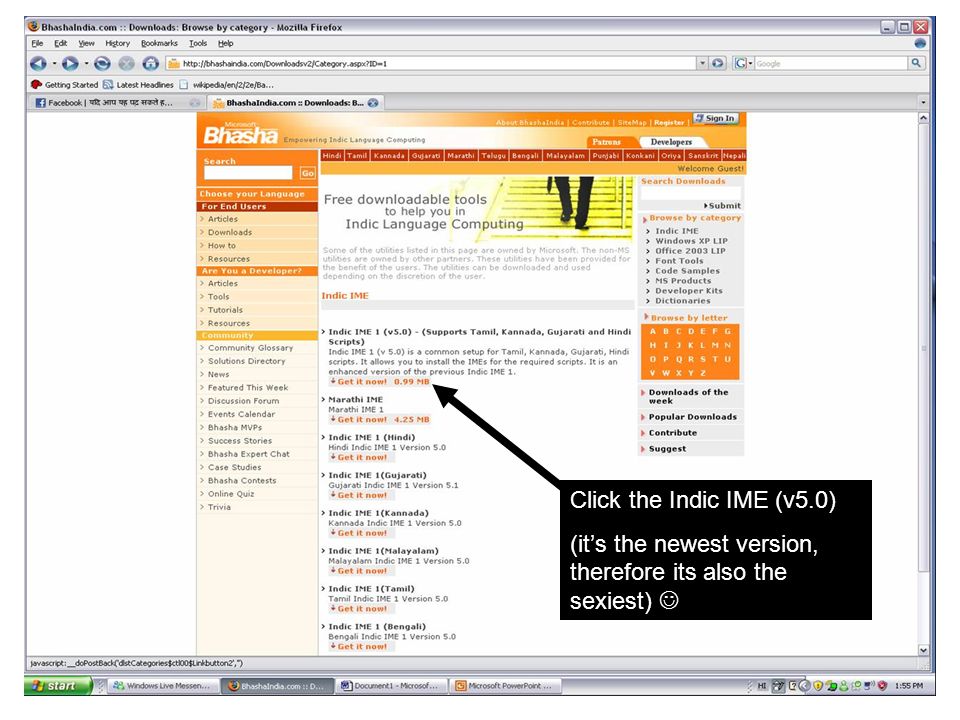Open the Font Tools category

[x=679, y=261]
